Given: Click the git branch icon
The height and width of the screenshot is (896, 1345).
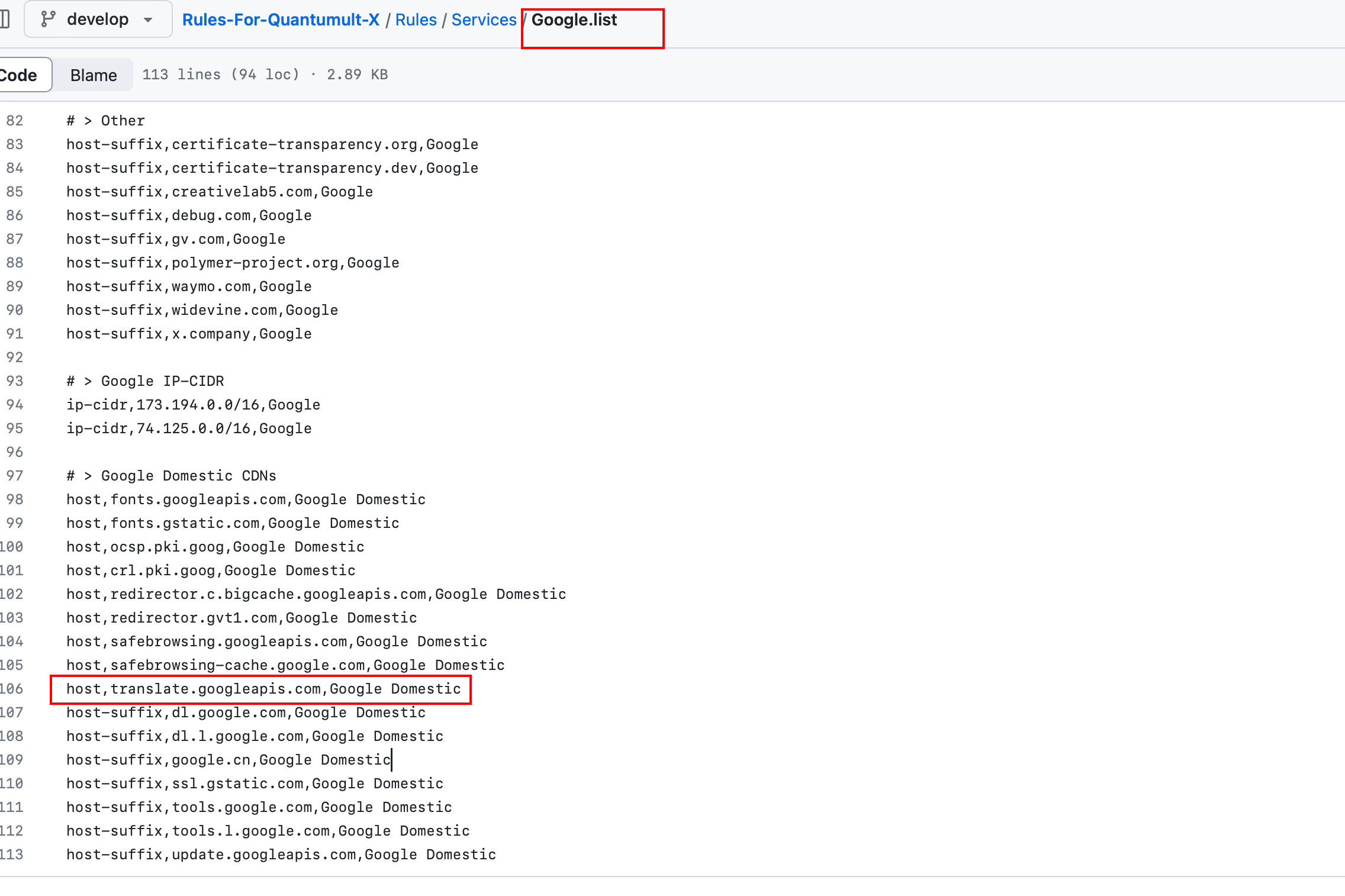Looking at the screenshot, I should click(48, 20).
